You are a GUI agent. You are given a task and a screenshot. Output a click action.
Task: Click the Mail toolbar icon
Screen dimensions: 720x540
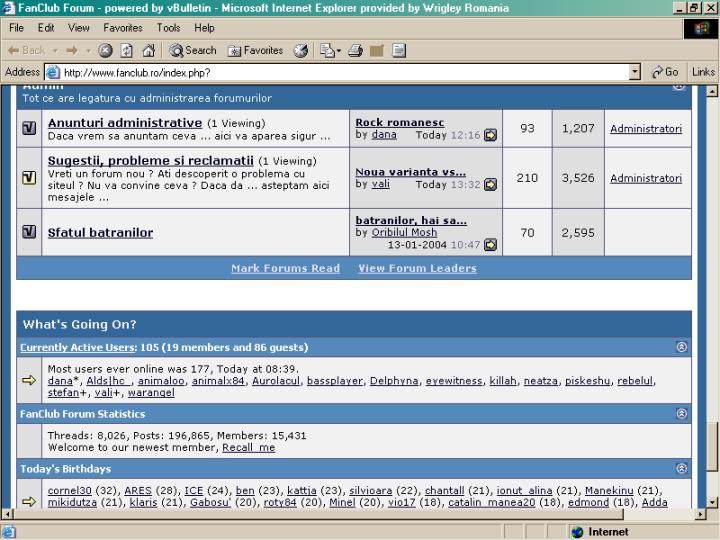(327, 51)
